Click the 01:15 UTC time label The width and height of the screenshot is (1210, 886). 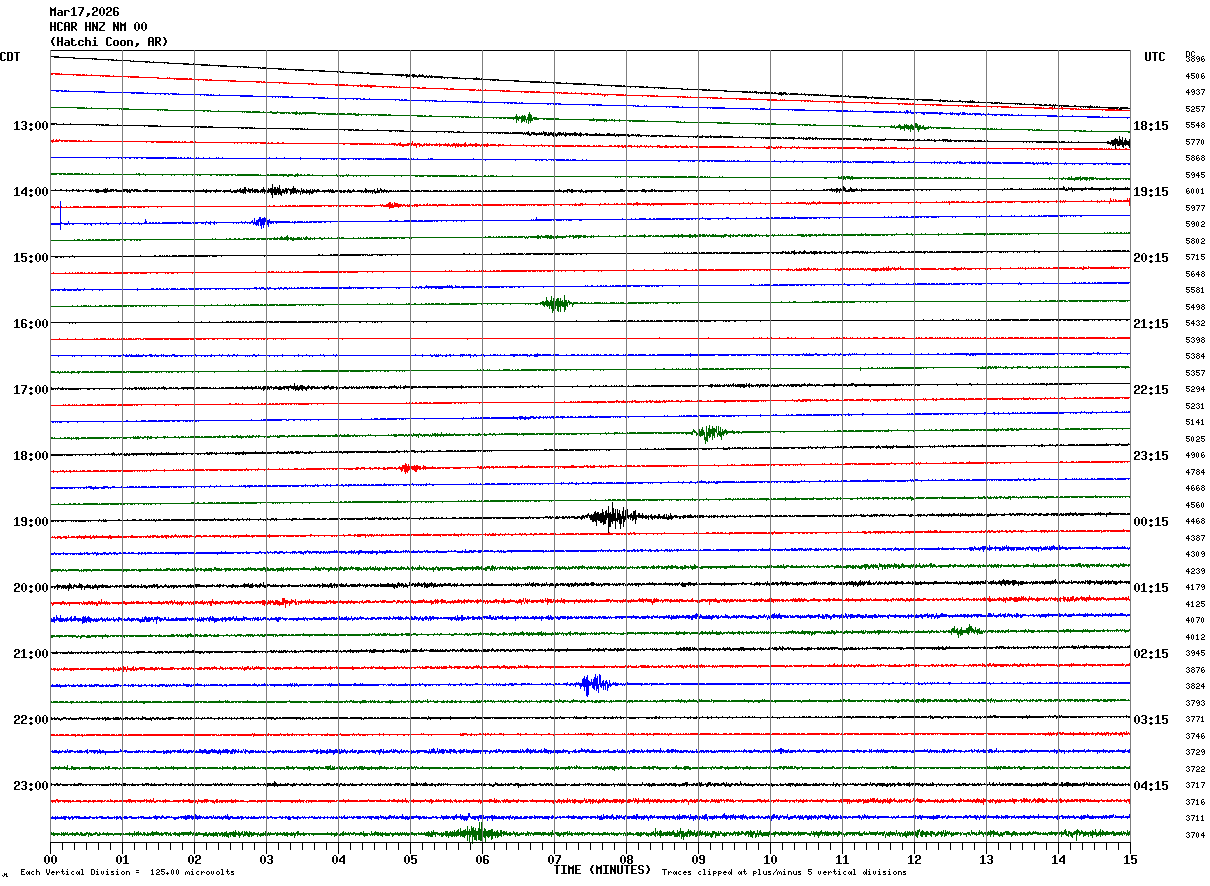1150,588
